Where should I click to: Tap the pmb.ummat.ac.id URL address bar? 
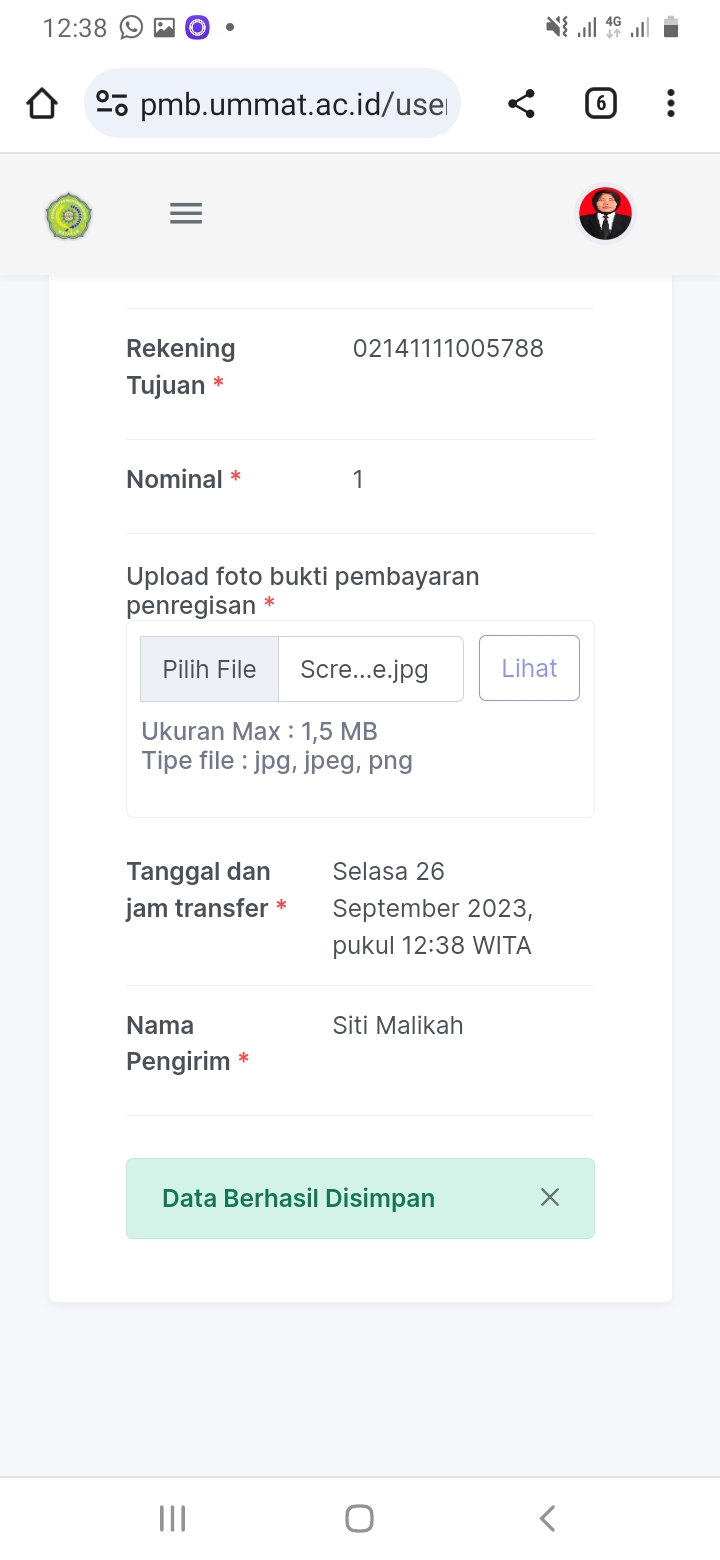(x=292, y=104)
